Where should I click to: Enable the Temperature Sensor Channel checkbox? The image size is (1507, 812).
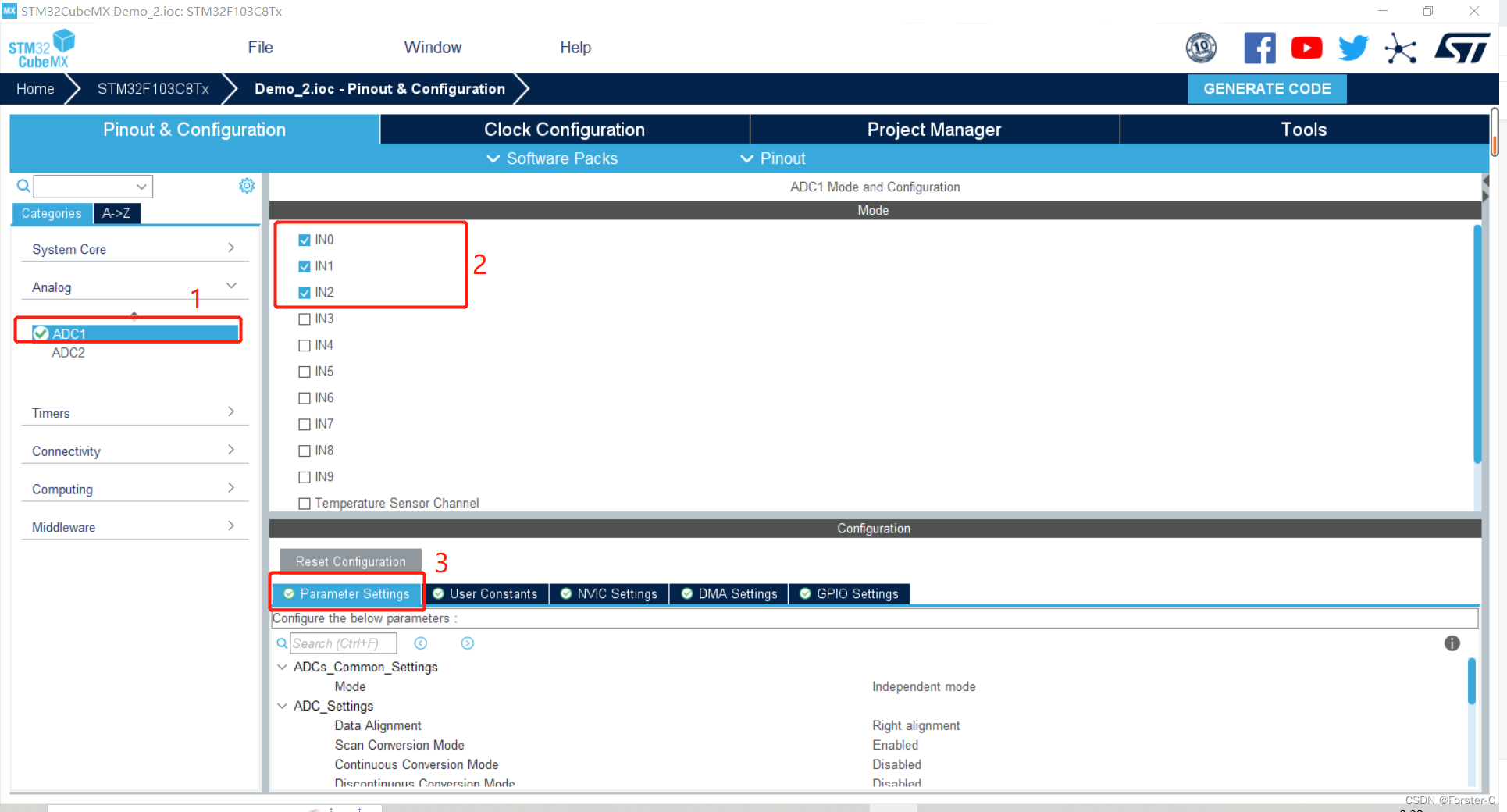[x=305, y=504]
